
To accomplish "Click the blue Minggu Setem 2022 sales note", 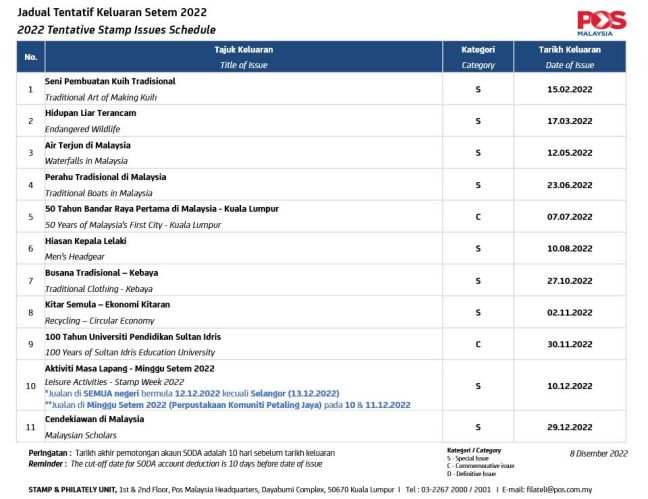I will [x=231, y=405].
